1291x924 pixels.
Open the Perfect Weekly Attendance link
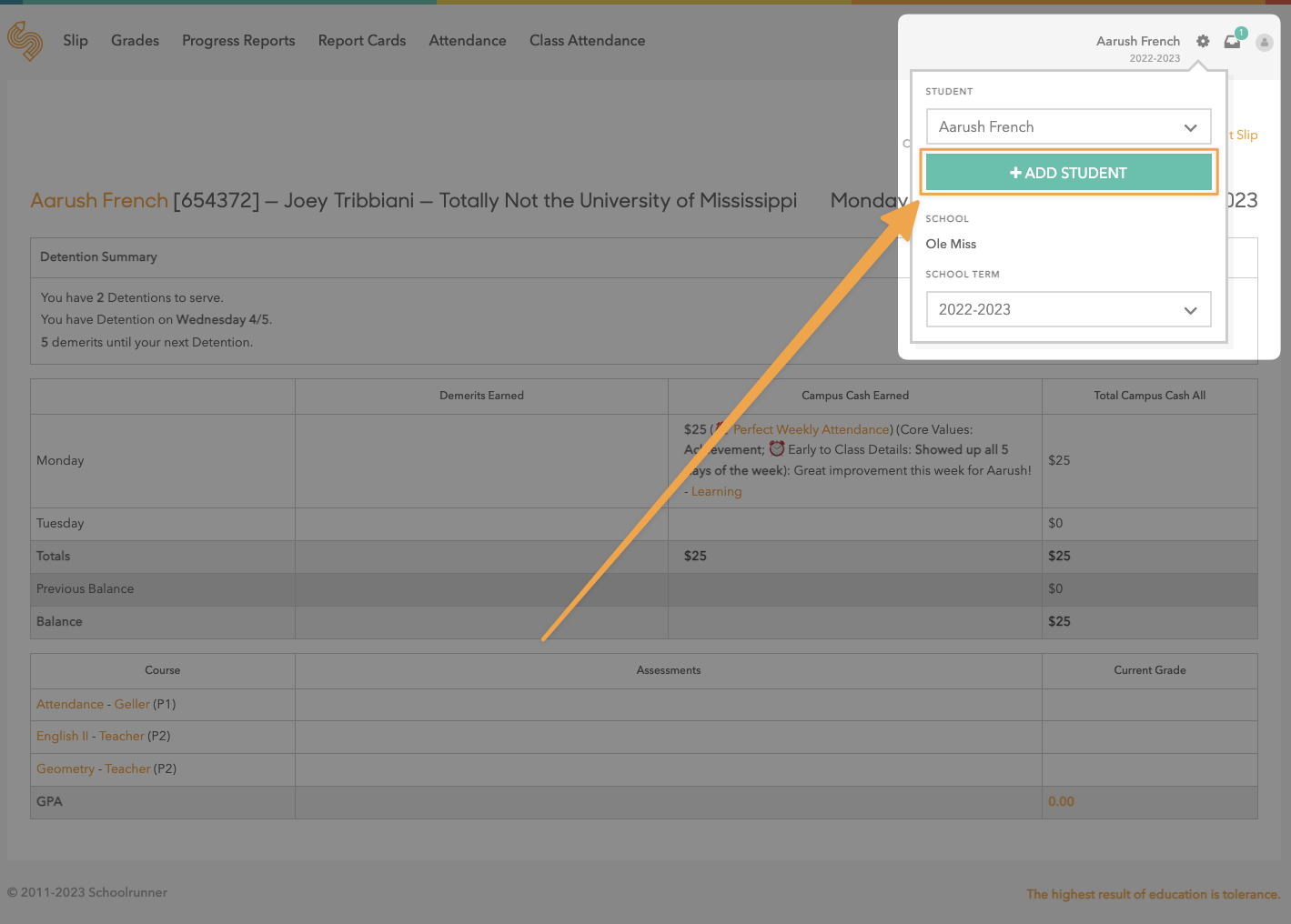(x=812, y=429)
